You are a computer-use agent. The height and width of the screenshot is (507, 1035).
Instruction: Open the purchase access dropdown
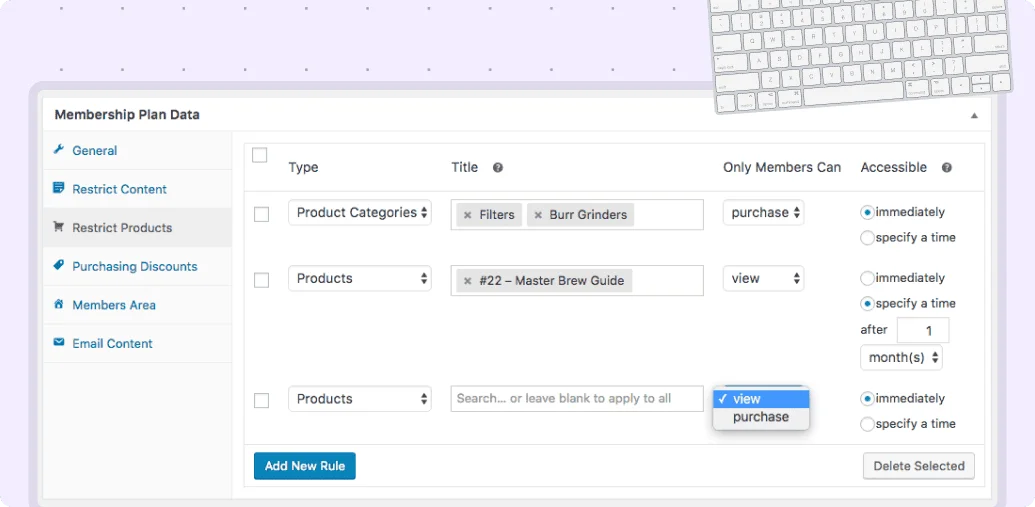tap(764, 213)
